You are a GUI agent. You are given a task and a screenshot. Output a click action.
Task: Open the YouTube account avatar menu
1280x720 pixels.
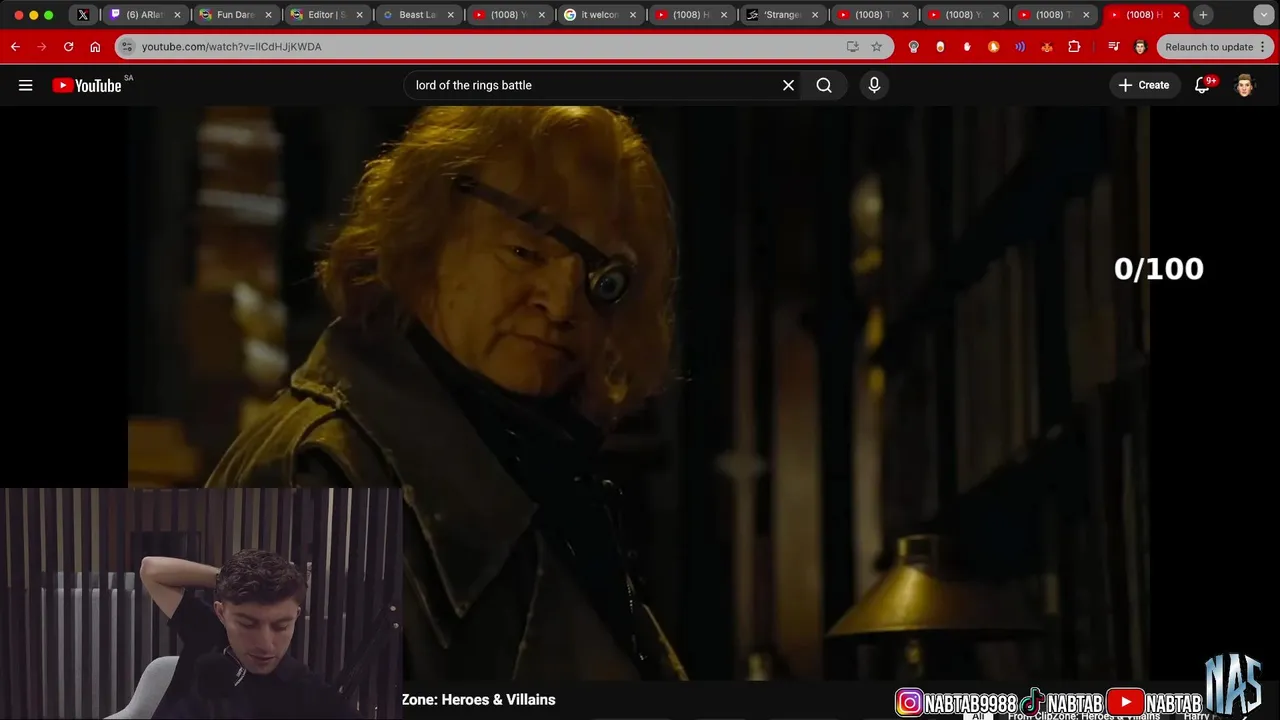1244,85
